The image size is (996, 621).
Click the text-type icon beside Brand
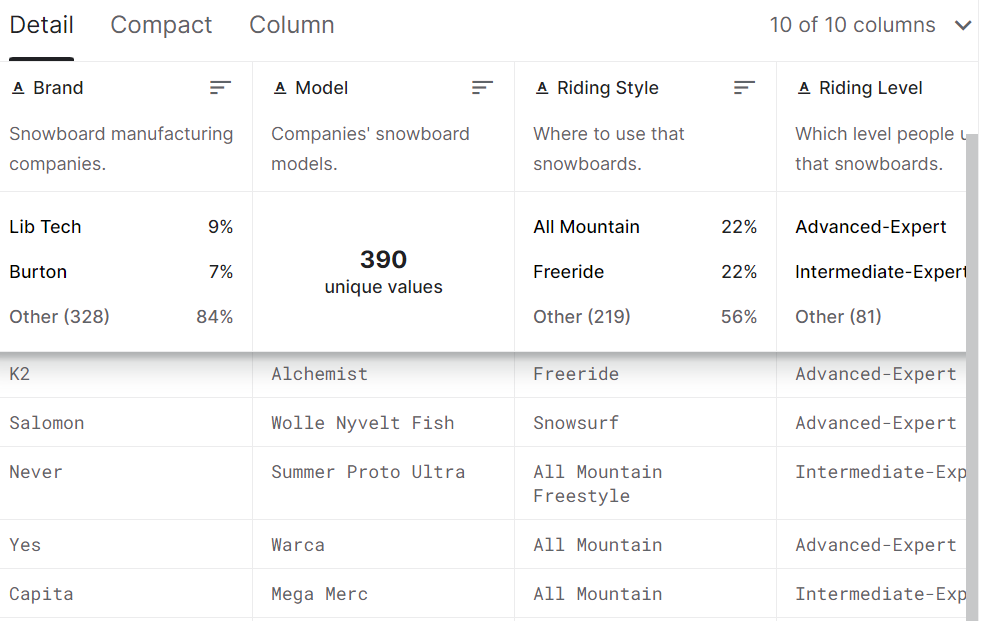click(18, 88)
